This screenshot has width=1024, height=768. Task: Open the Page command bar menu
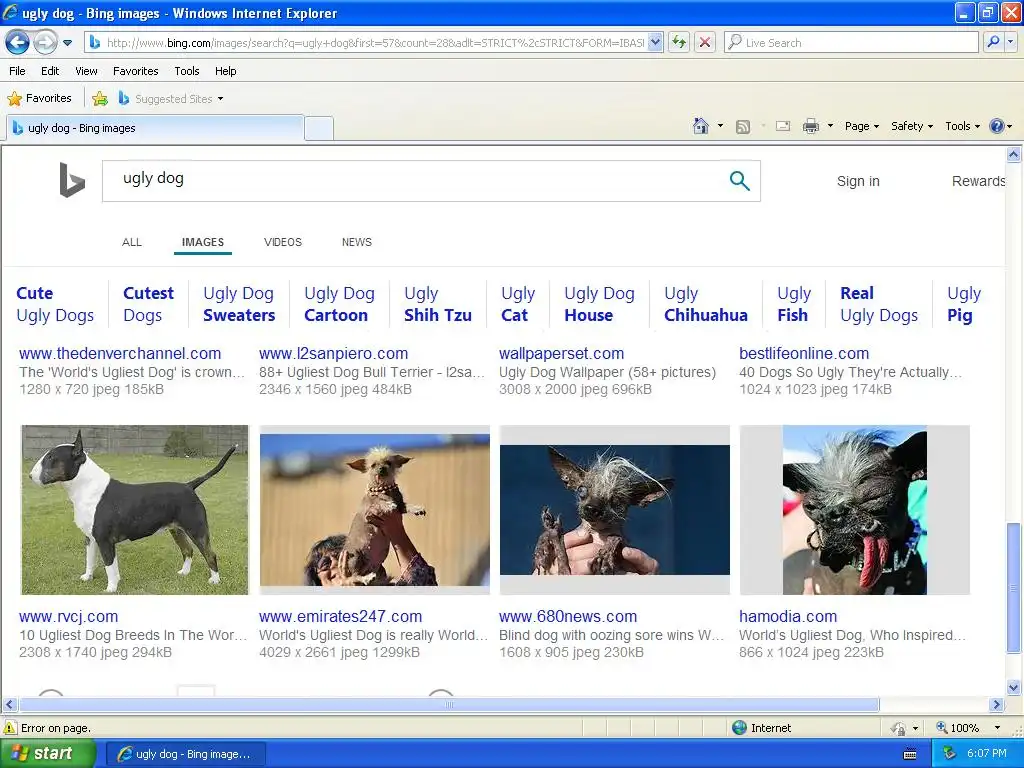click(x=861, y=126)
